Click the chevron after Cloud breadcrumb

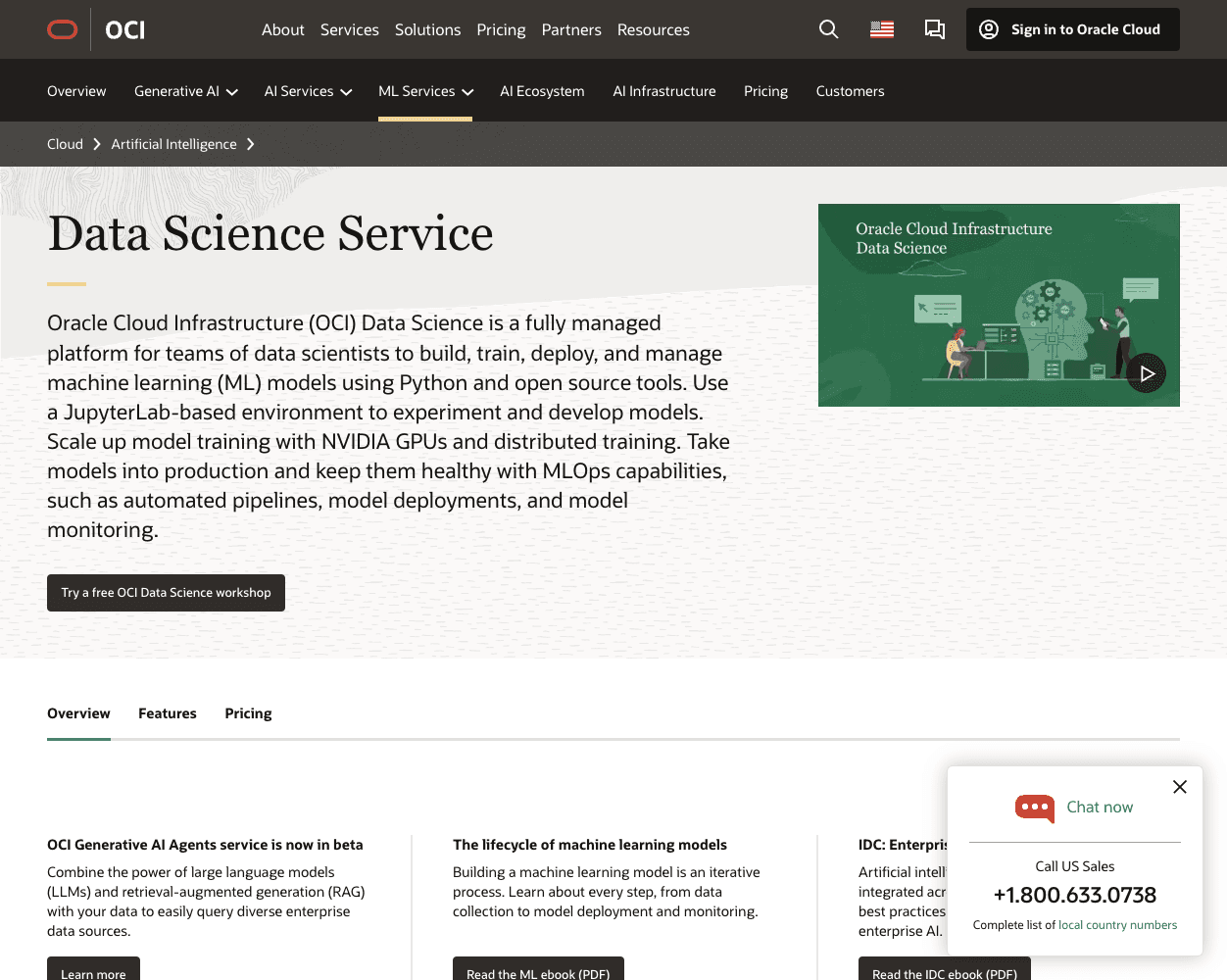[x=97, y=144]
